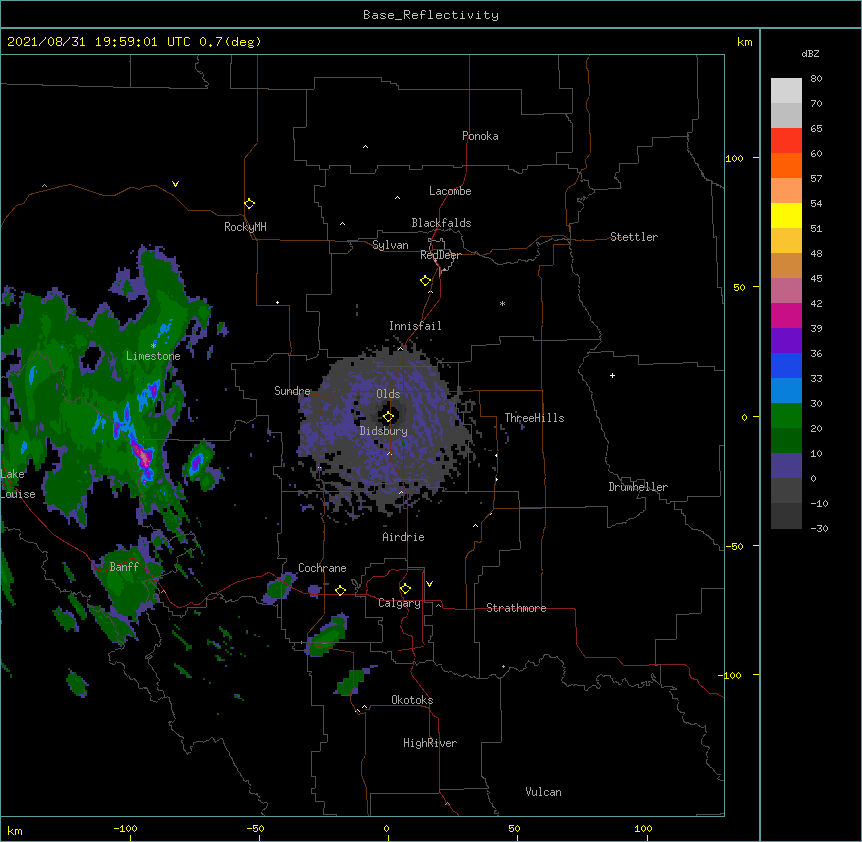Click the magenta storm core south of Limestone

click(x=144, y=458)
